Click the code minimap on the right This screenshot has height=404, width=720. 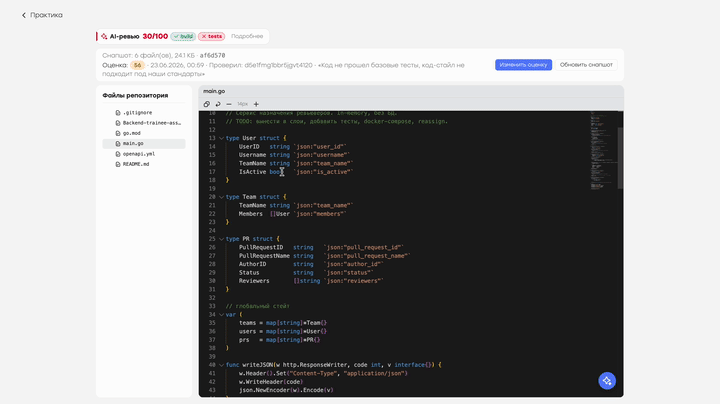(x=603, y=150)
